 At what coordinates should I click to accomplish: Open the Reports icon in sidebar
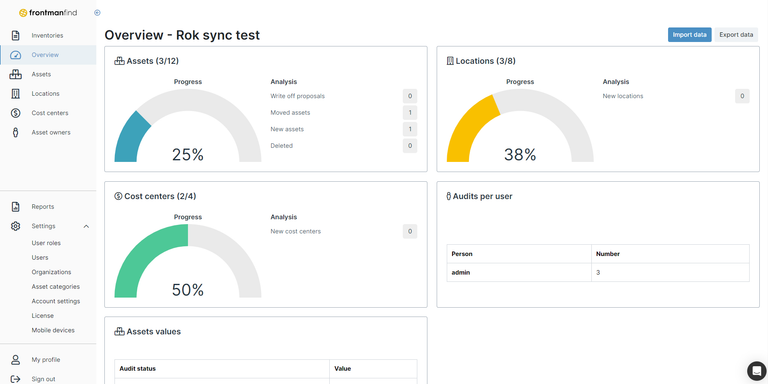pos(16,207)
